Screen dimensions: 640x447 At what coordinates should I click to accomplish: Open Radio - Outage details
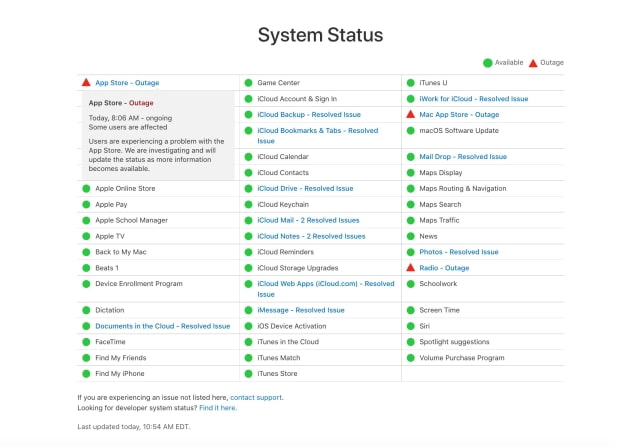click(x=444, y=268)
